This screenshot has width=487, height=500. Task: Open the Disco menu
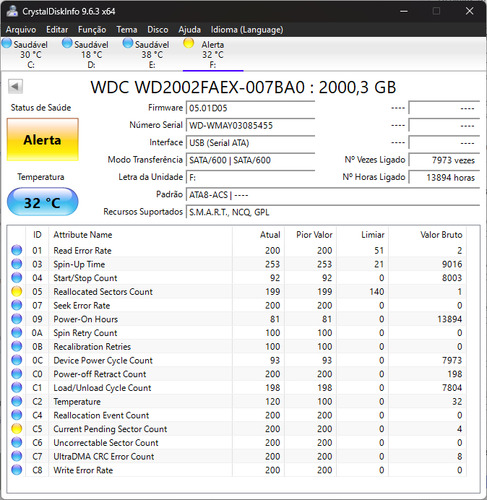coord(158,30)
